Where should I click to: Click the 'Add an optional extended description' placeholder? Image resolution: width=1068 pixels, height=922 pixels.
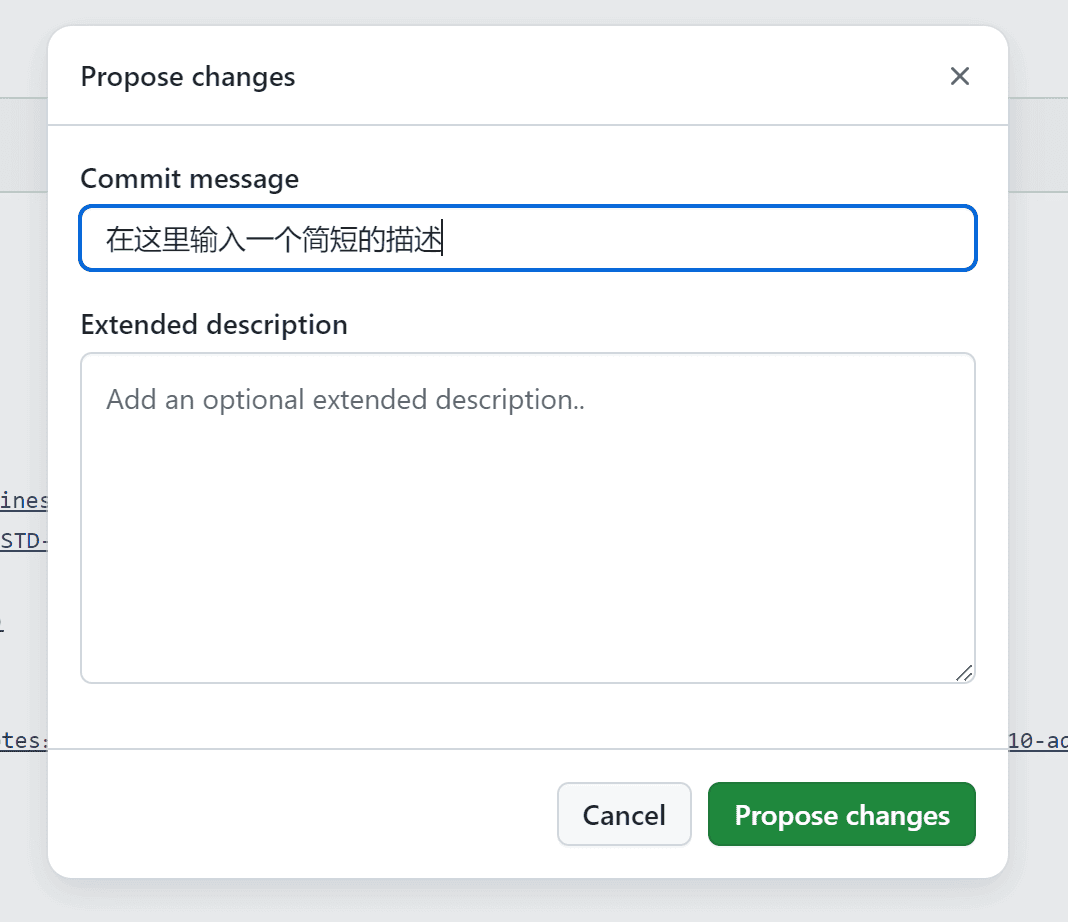(x=345, y=400)
